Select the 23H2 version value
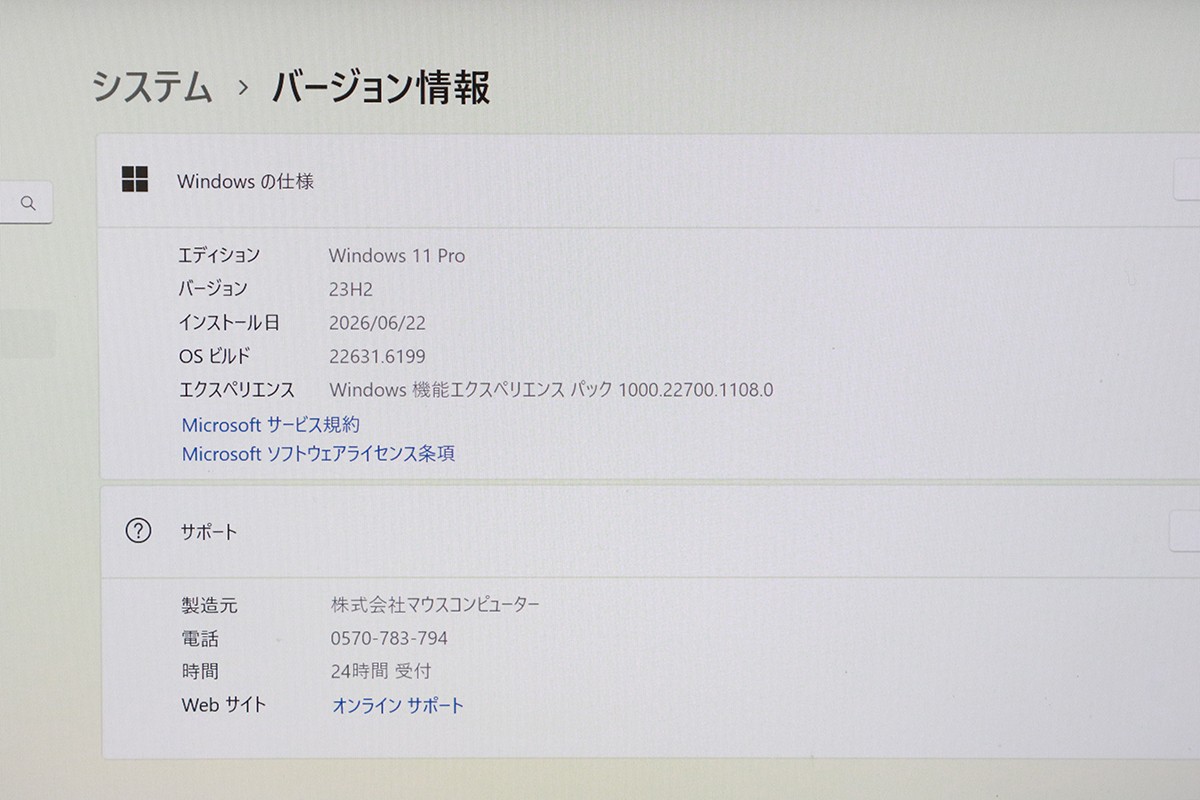Image resolution: width=1200 pixels, height=800 pixels. pos(350,289)
